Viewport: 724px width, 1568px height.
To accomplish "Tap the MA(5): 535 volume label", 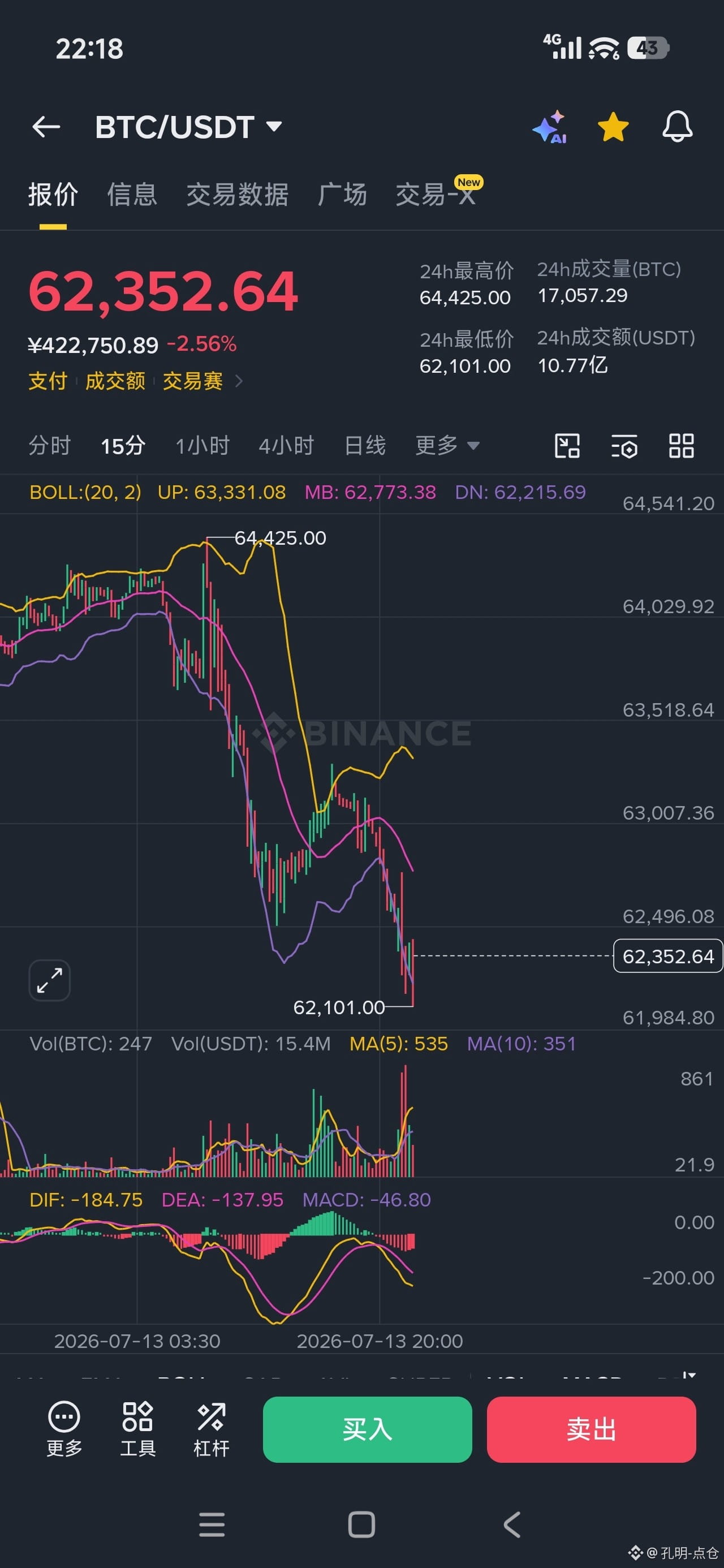I will pyautogui.click(x=399, y=1043).
